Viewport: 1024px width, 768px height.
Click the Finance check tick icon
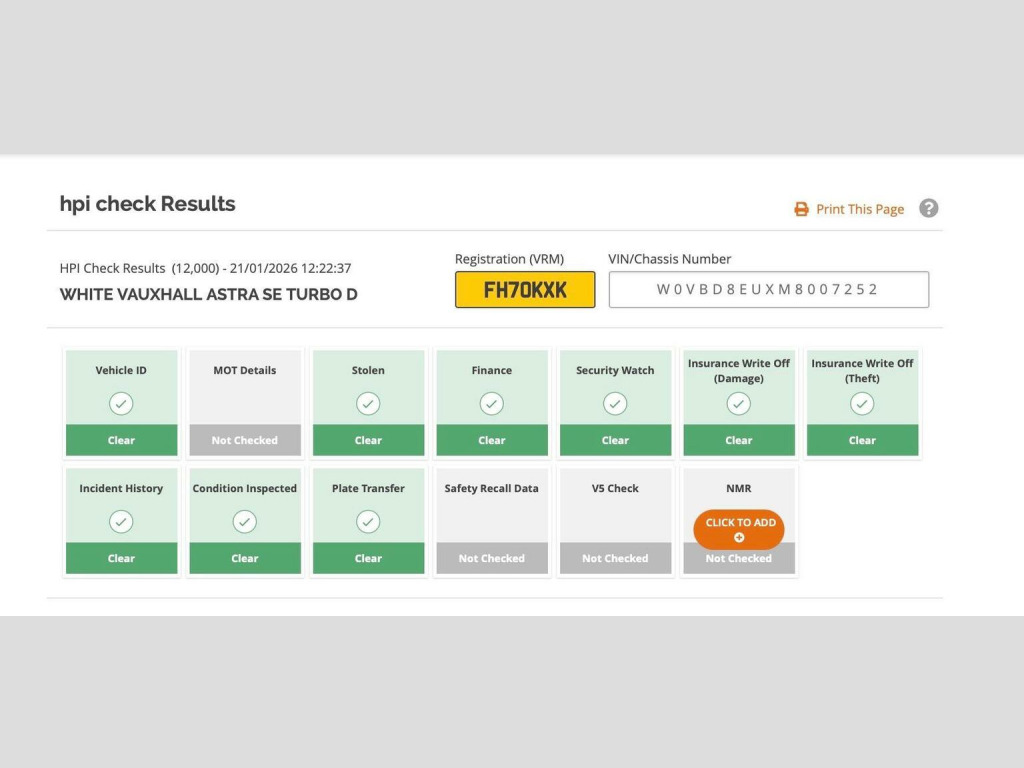click(x=491, y=403)
